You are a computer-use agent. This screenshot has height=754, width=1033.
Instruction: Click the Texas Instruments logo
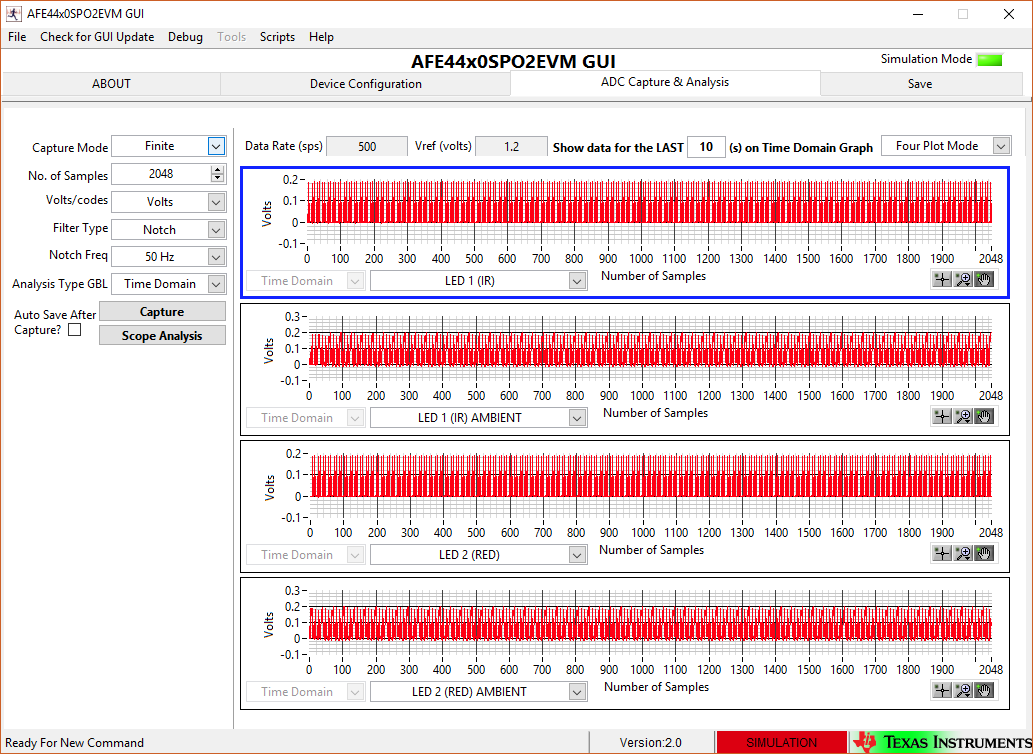coord(942,742)
